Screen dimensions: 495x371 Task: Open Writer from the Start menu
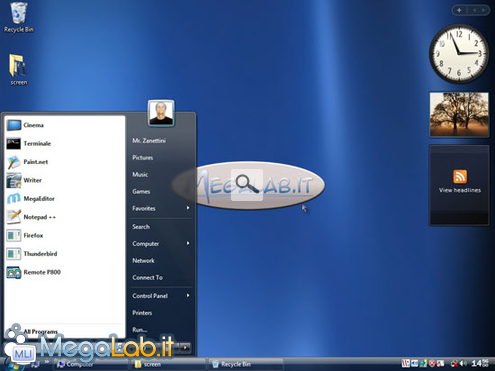click(64, 180)
